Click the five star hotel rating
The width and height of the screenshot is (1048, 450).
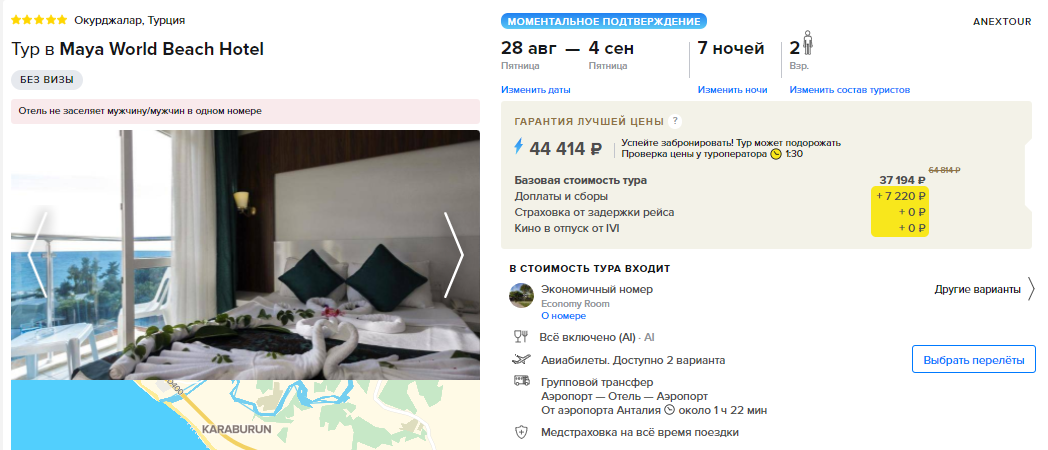(39, 20)
